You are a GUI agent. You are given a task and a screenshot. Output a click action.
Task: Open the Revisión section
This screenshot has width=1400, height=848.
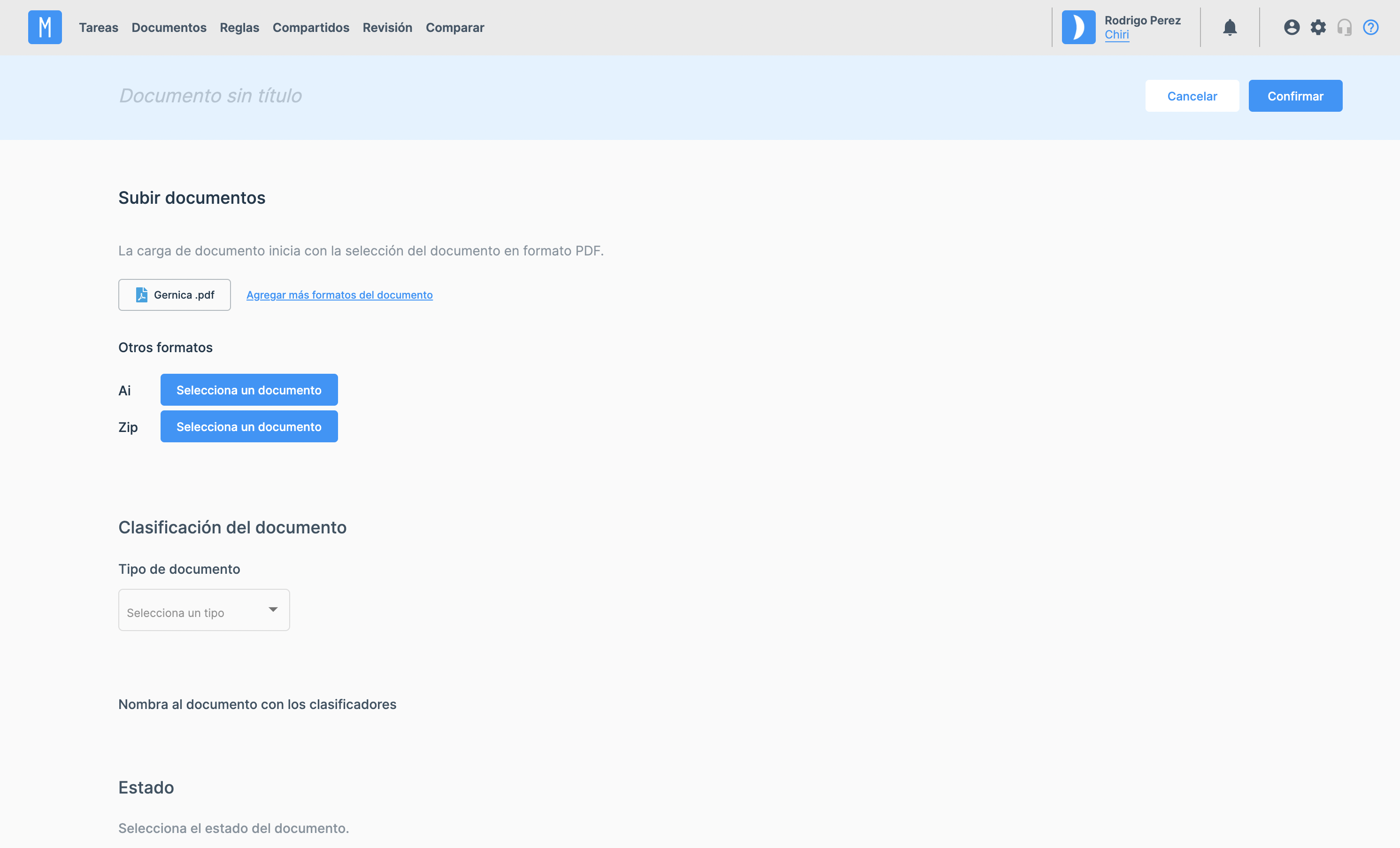pyautogui.click(x=387, y=27)
